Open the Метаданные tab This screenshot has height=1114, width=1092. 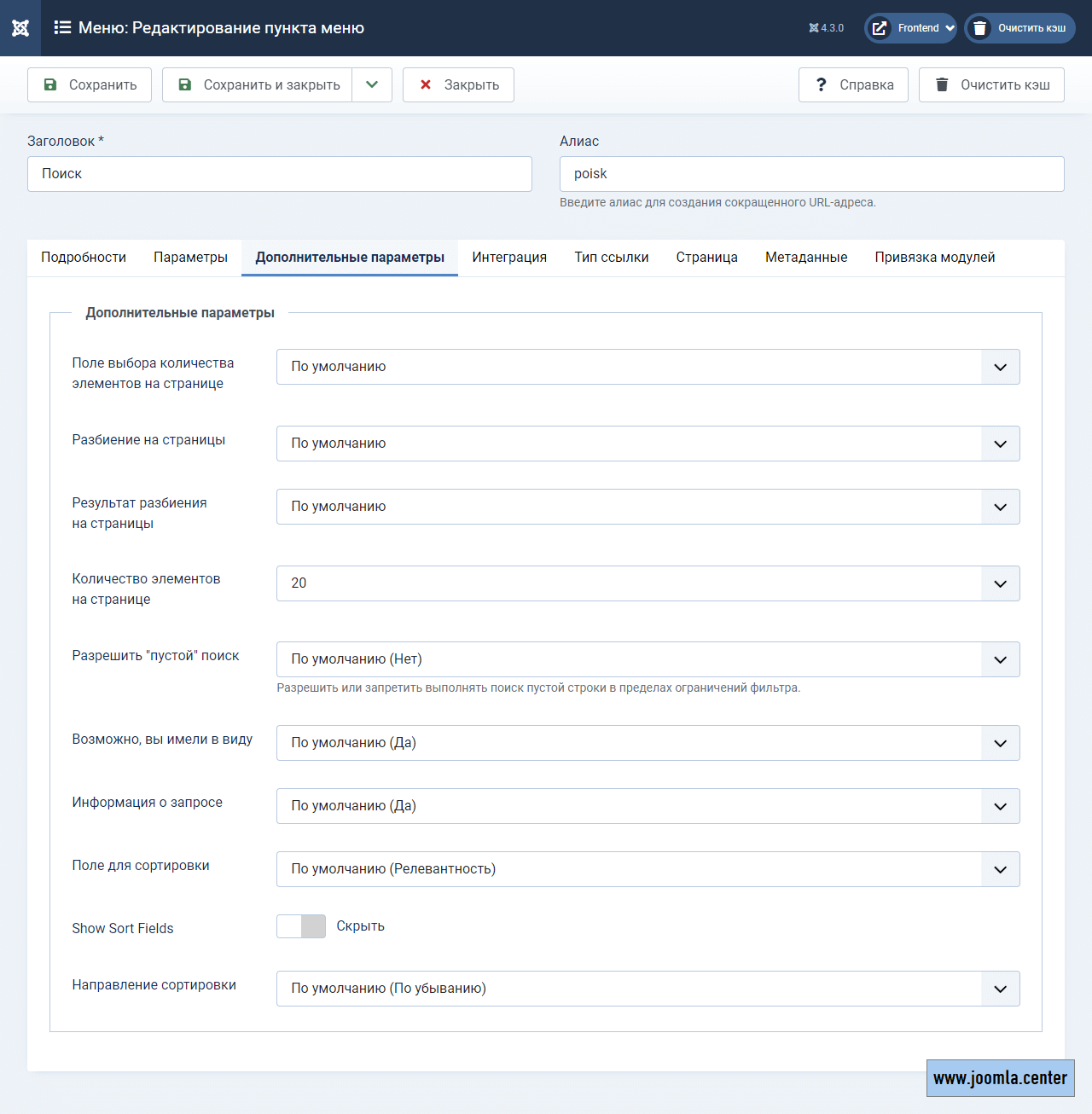coord(806,258)
